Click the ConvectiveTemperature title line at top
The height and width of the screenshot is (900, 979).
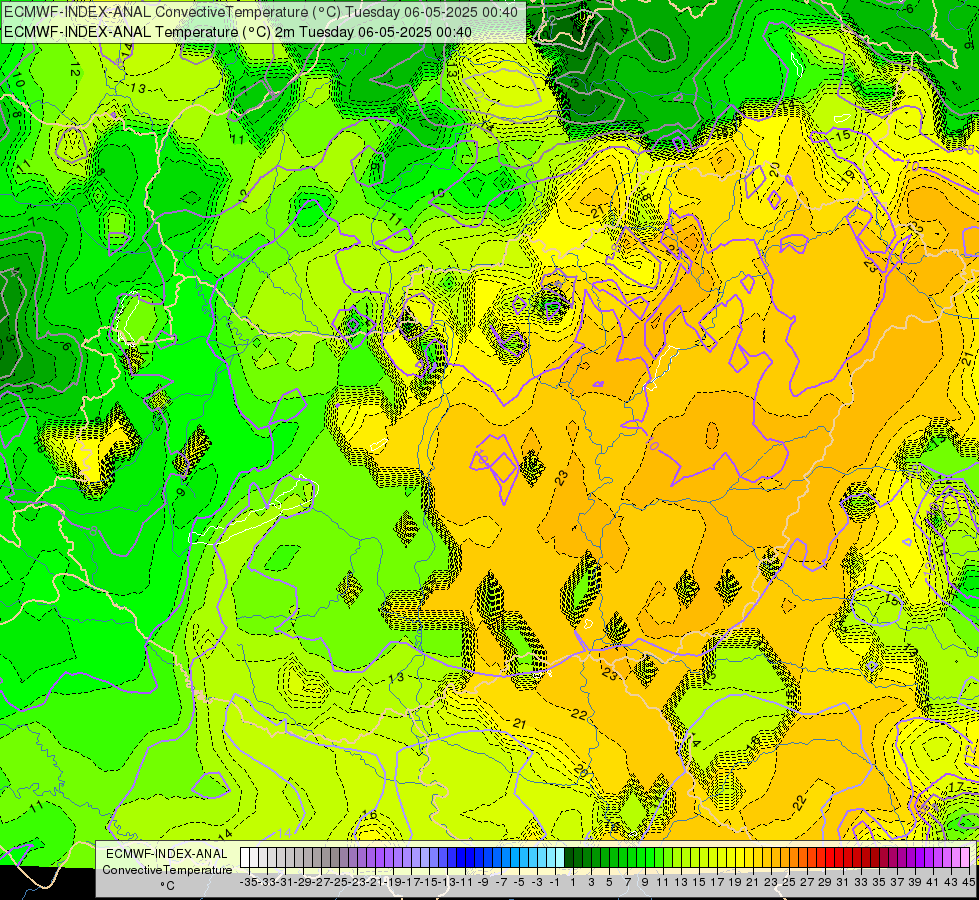click(260, 12)
